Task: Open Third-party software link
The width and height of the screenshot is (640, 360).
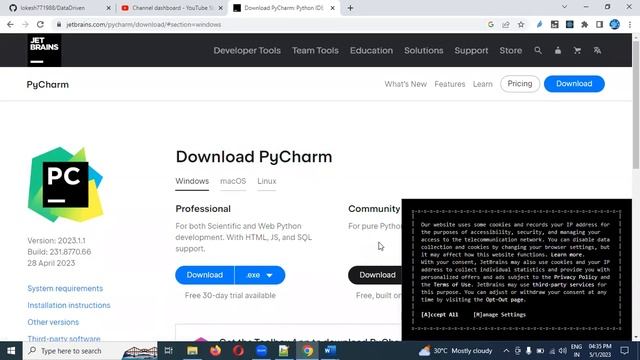Action: tap(64, 338)
